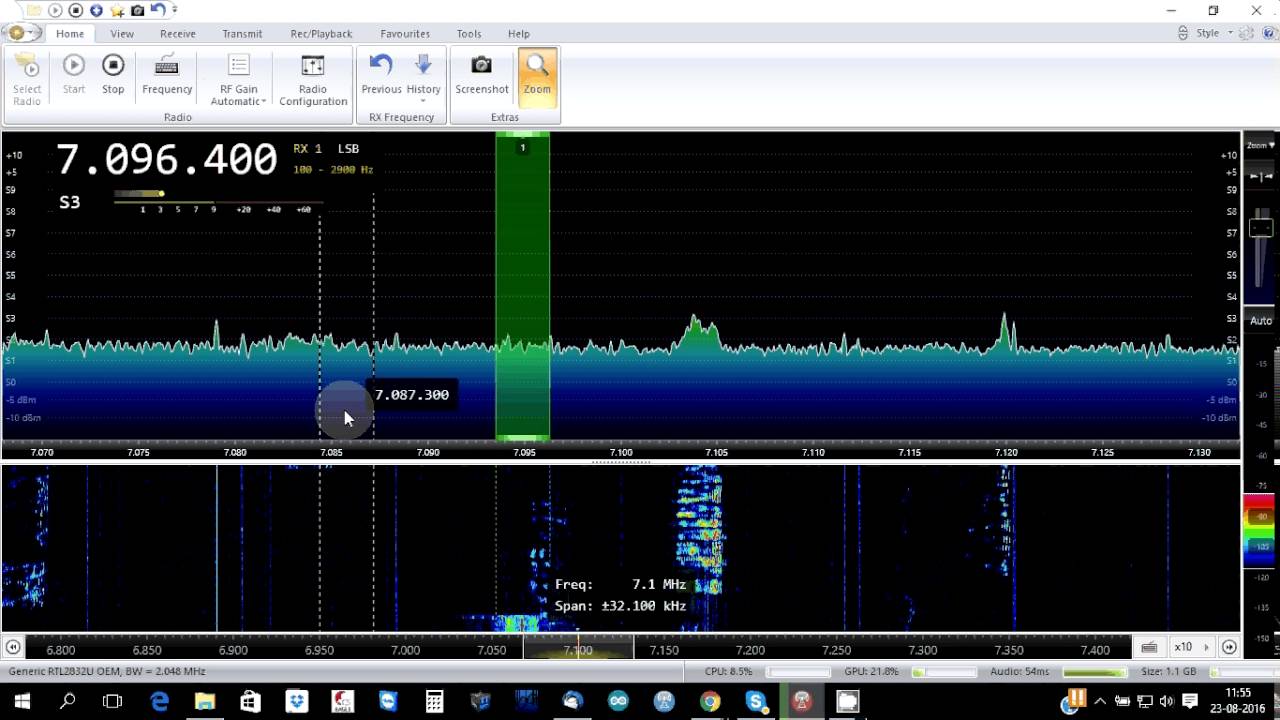Click quick access add-favourite plus icon
Screen dimensions: 1280x720
(x=96, y=10)
